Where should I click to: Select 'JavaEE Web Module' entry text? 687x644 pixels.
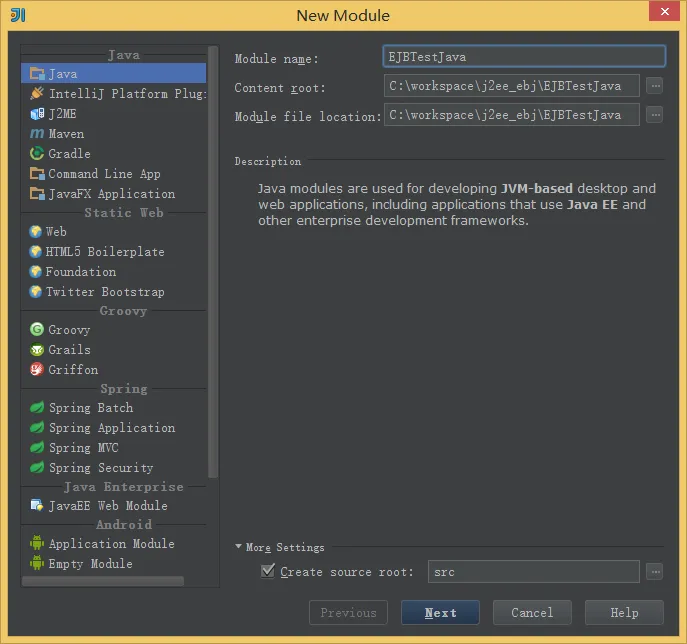pos(108,506)
